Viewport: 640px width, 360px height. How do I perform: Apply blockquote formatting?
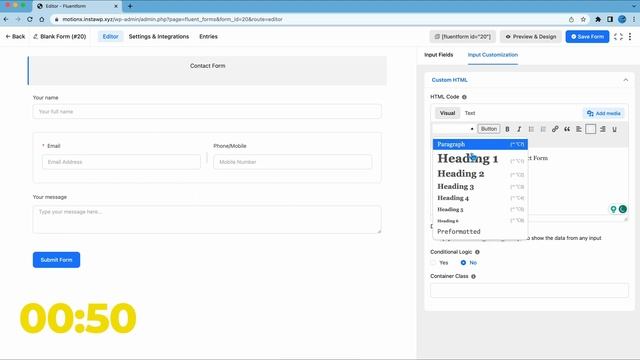click(567, 129)
